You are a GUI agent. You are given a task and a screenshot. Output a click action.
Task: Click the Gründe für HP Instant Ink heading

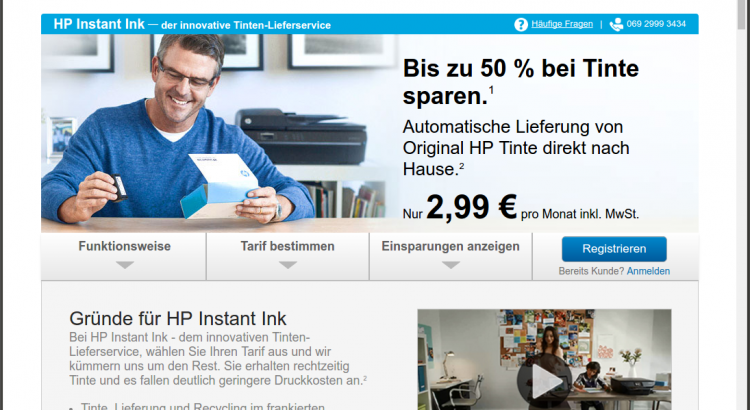click(178, 319)
